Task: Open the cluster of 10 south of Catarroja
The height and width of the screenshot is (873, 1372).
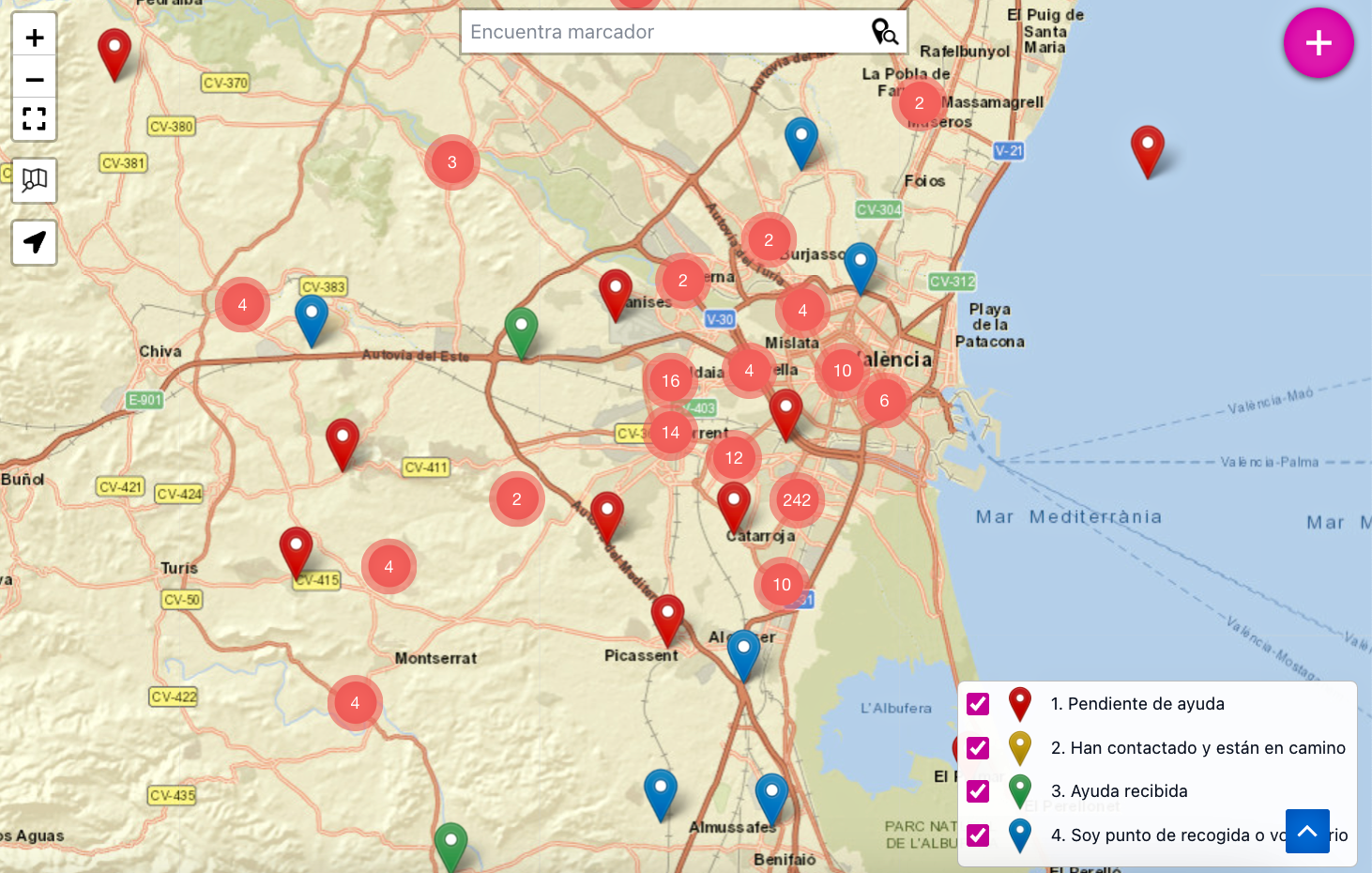Action: point(782,585)
